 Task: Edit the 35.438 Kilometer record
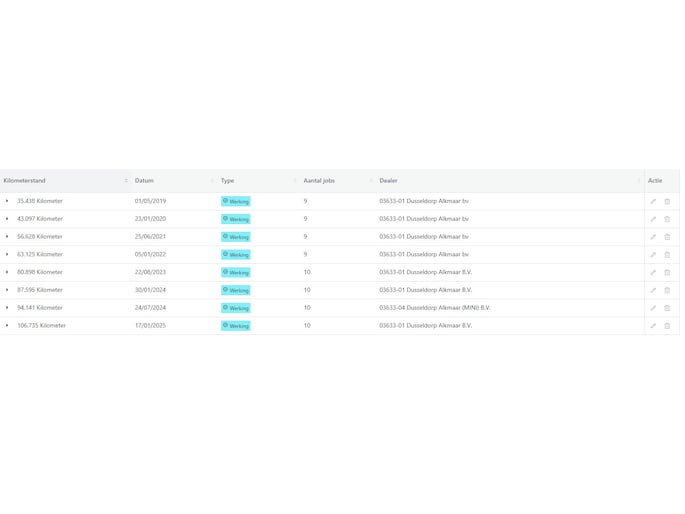[x=653, y=201]
